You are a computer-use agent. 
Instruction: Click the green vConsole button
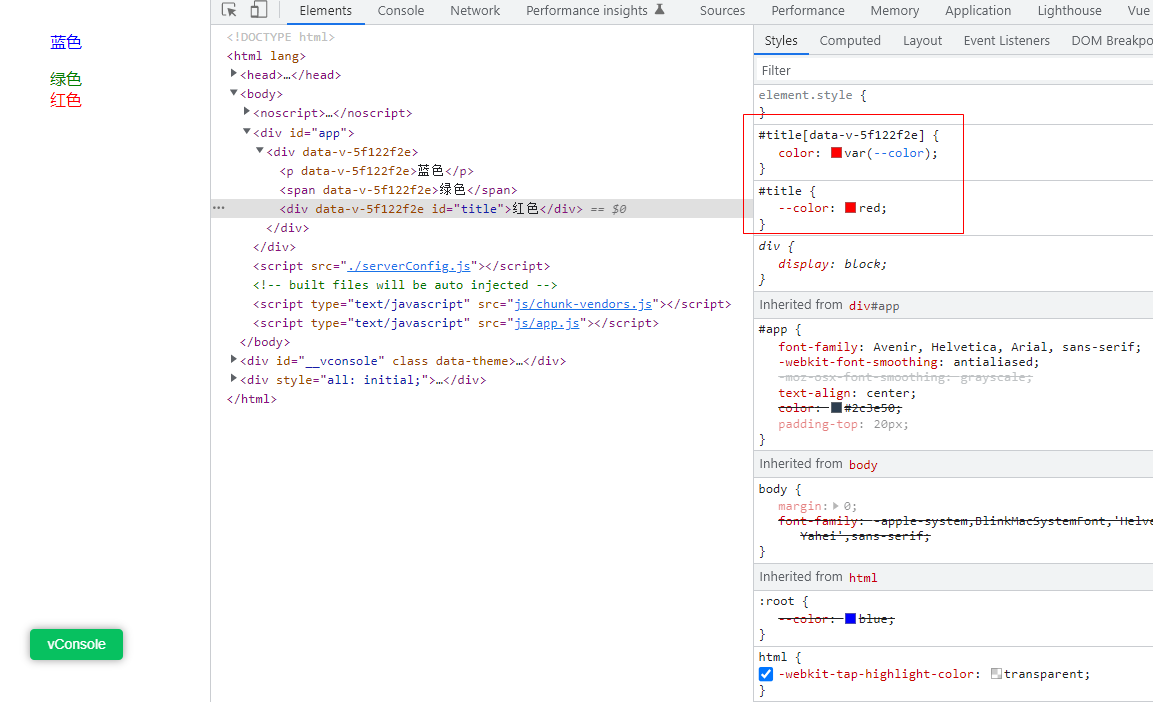(76, 644)
